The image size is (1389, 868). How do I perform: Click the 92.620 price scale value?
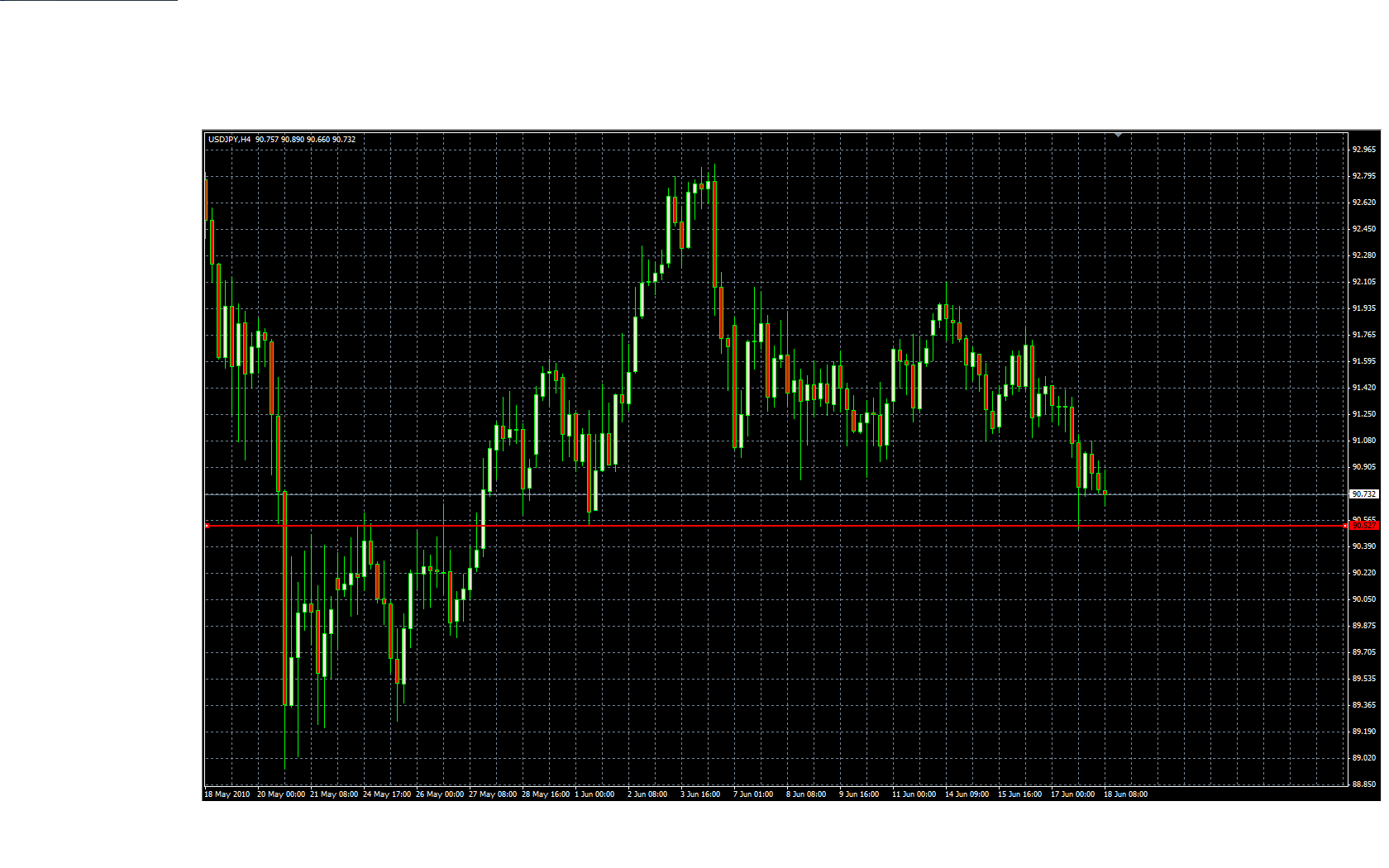(1364, 203)
